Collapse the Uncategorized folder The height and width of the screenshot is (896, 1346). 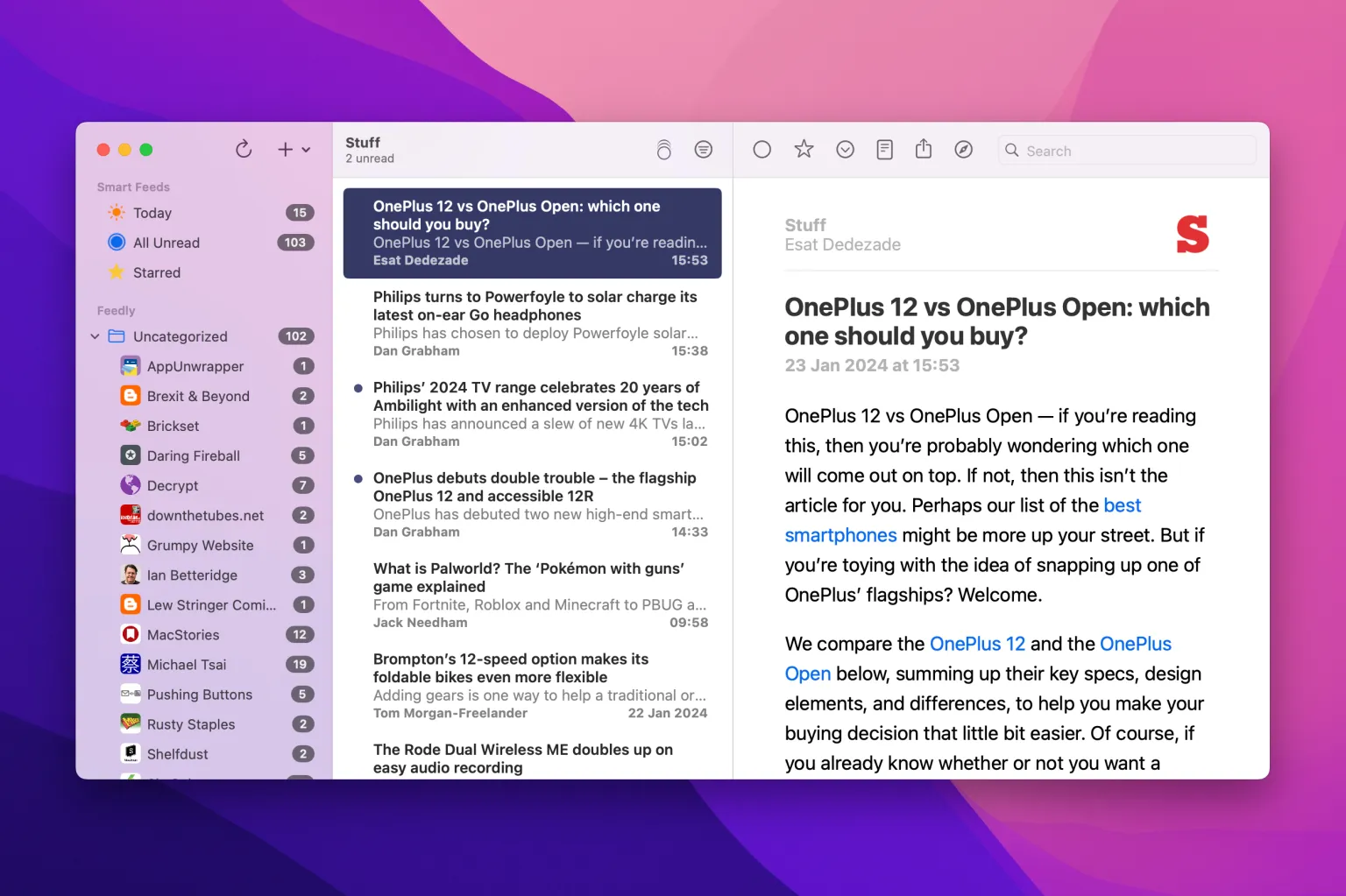[95, 335]
